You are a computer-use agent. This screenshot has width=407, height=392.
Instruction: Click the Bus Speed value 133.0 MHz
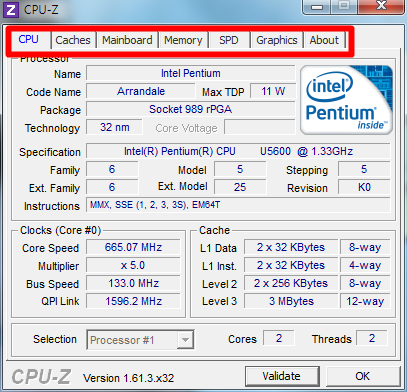coord(133,283)
